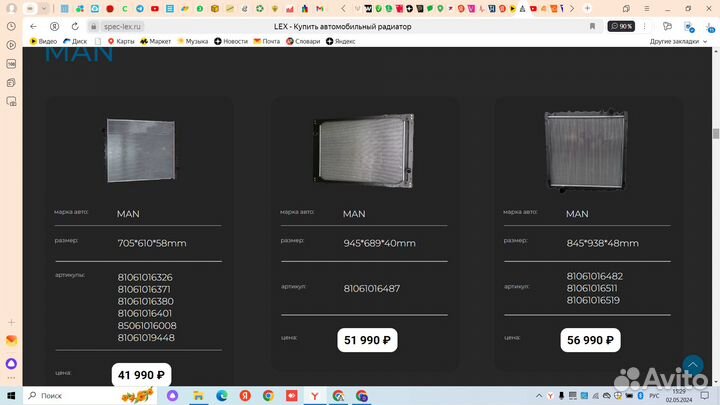This screenshot has width=720, height=405.
Task: Open the downloads icon in toolbar
Action: (710, 28)
